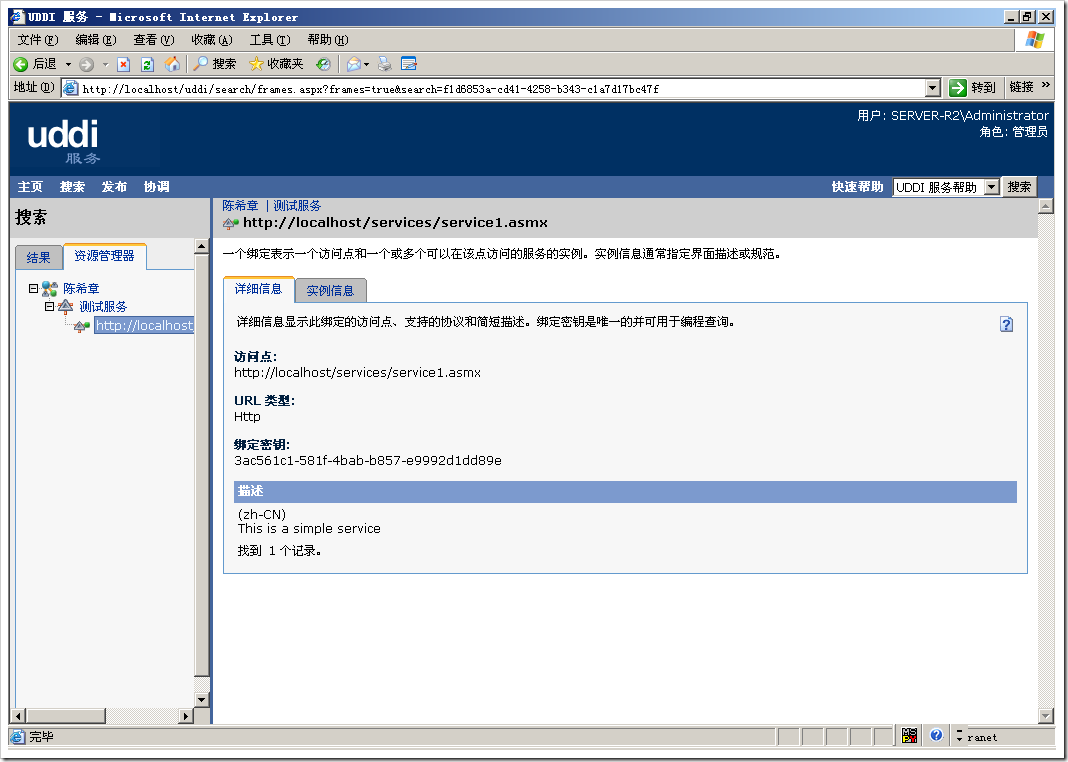The width and height of the screenshot is (1068, 762).
Task: Click tree pane horizontal scrollbar right arrow
Action: 186,715
